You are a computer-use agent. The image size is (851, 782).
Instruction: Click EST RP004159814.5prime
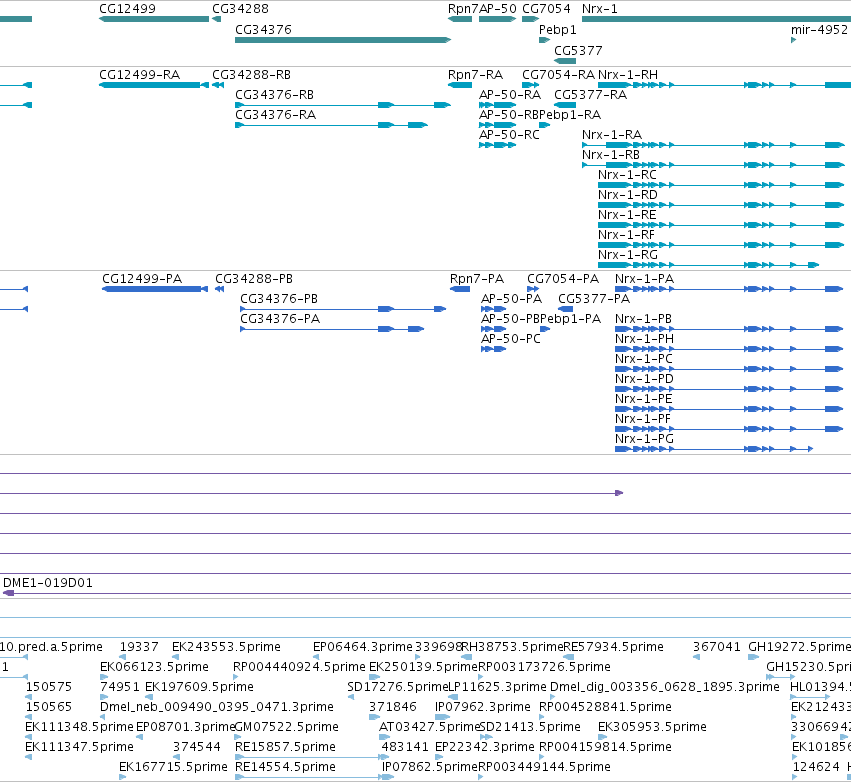[x=605, y=747]
